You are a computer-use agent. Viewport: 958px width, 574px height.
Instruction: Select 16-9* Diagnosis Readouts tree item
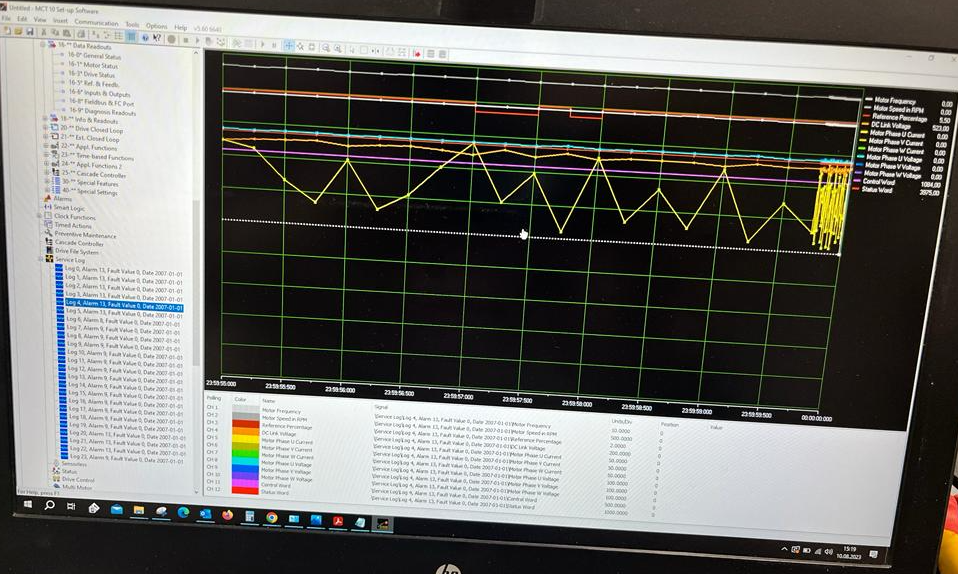[102, 111]
